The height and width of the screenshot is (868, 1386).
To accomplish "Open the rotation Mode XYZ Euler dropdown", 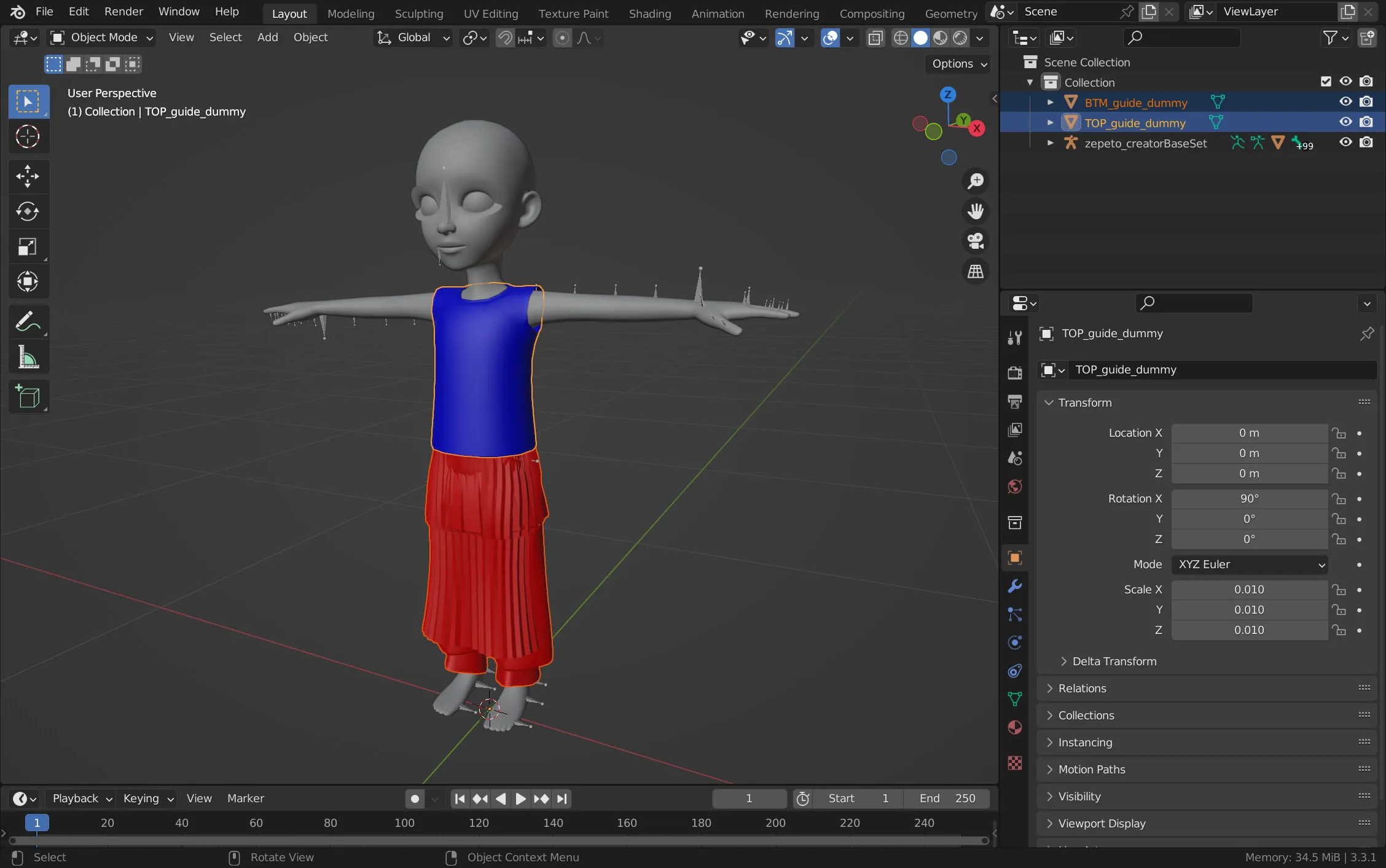I will [x=1250, y=565].
